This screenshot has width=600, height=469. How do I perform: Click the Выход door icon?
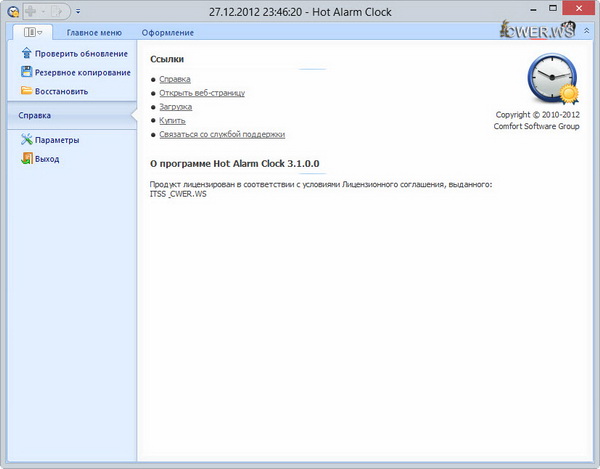point(26,159)
